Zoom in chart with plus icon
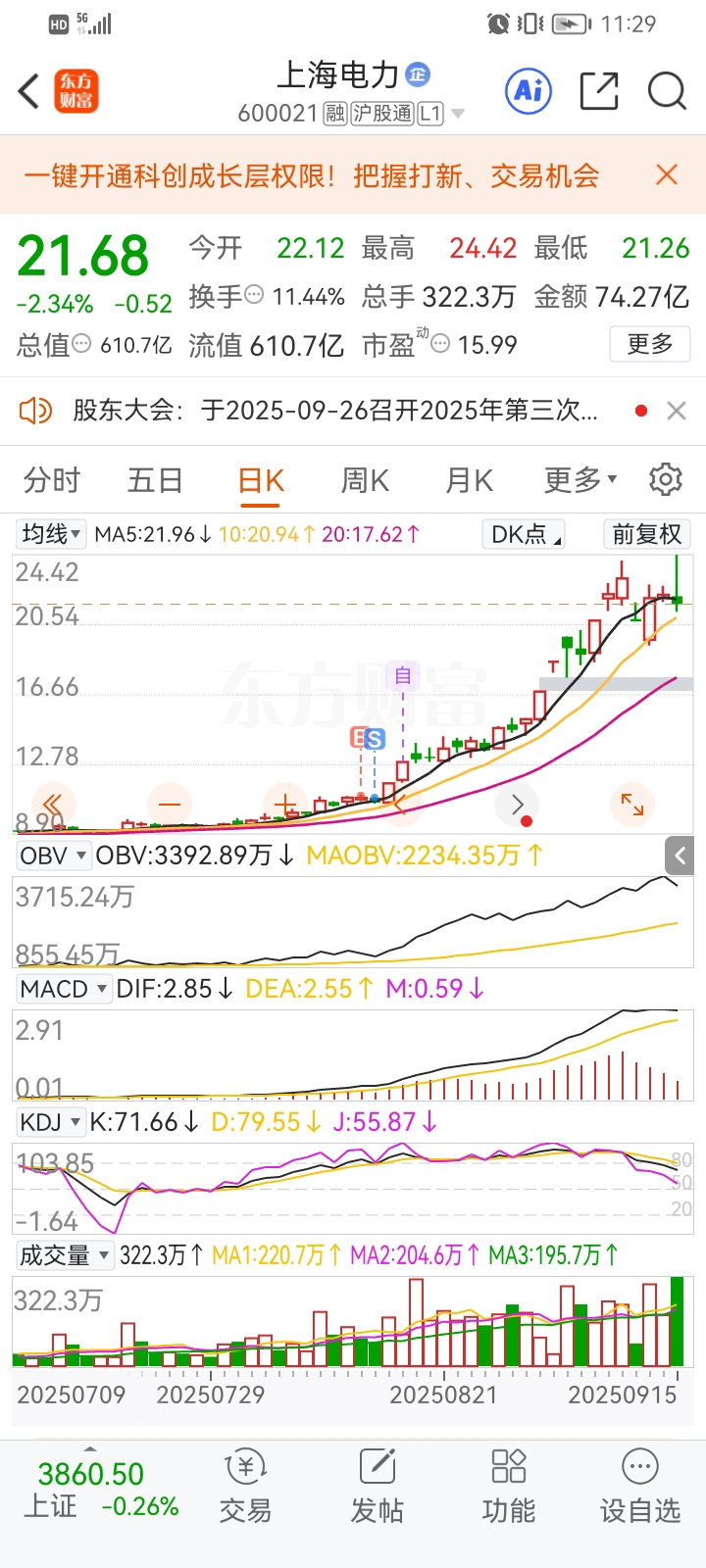This screenshot has width=706, height=1568. [285, 806]
